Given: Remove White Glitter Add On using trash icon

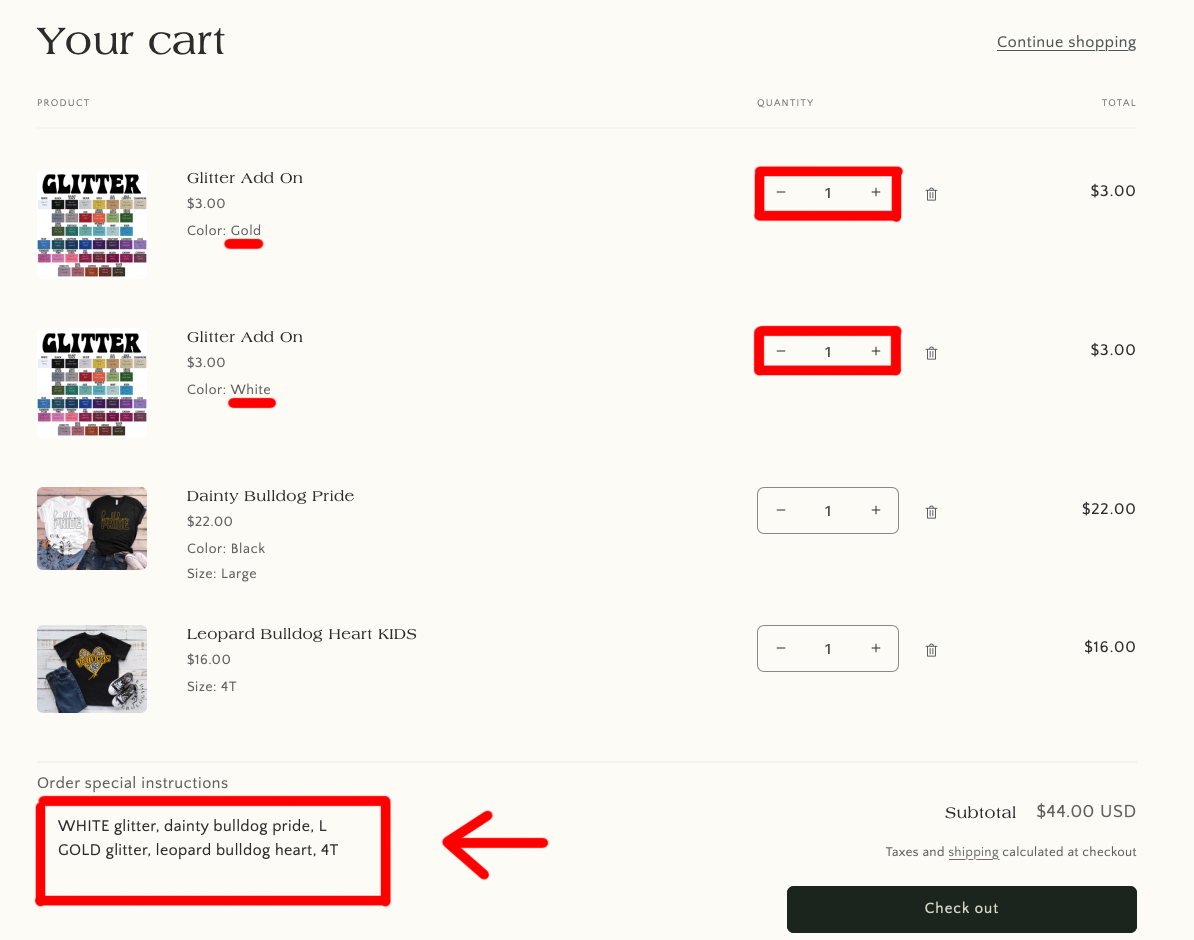Looking at the screenshot, I should (x=931, y=353).
